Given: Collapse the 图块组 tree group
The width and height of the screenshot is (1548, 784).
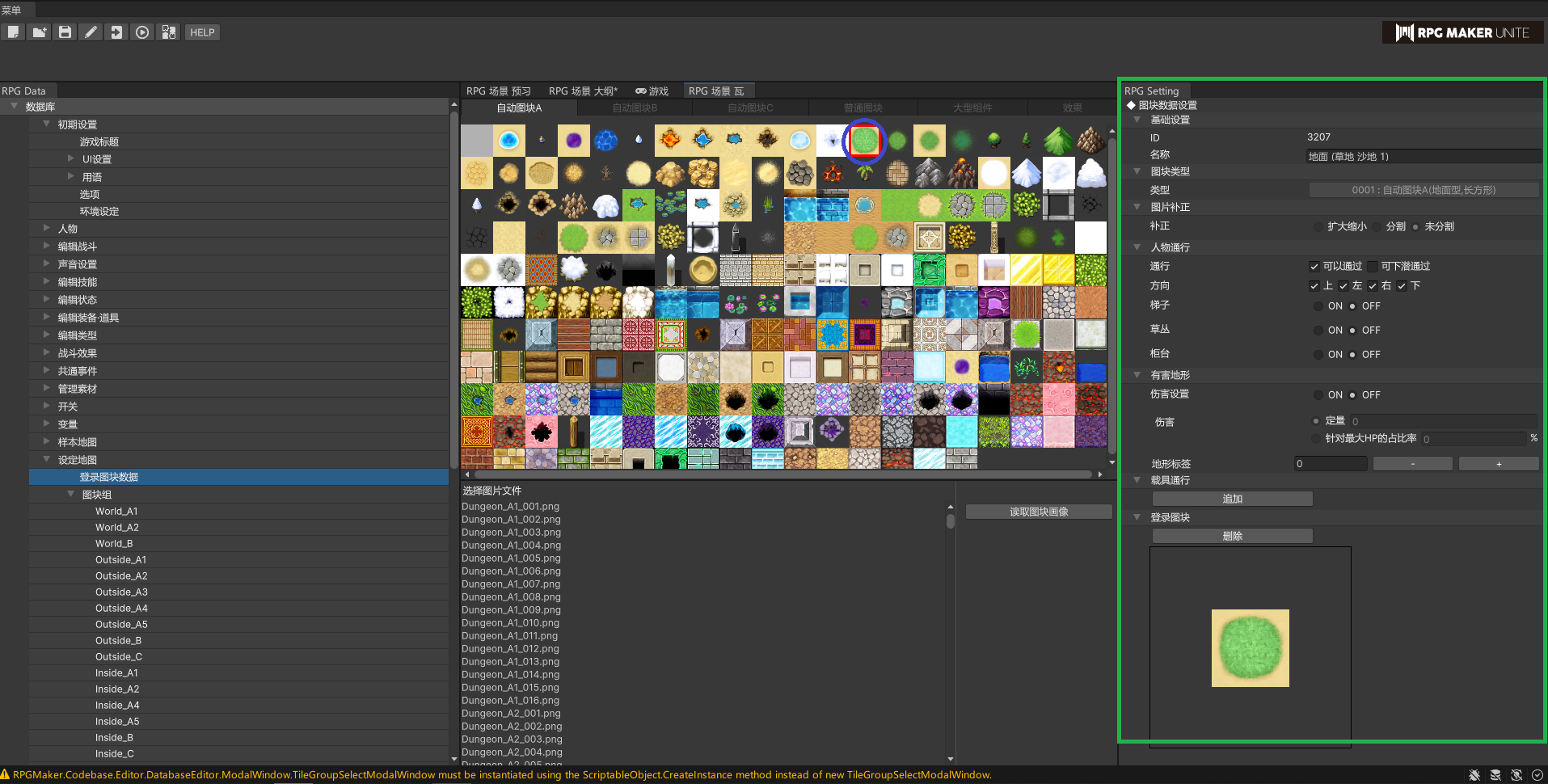Looking at the screenshot, I should click(71, 494).
